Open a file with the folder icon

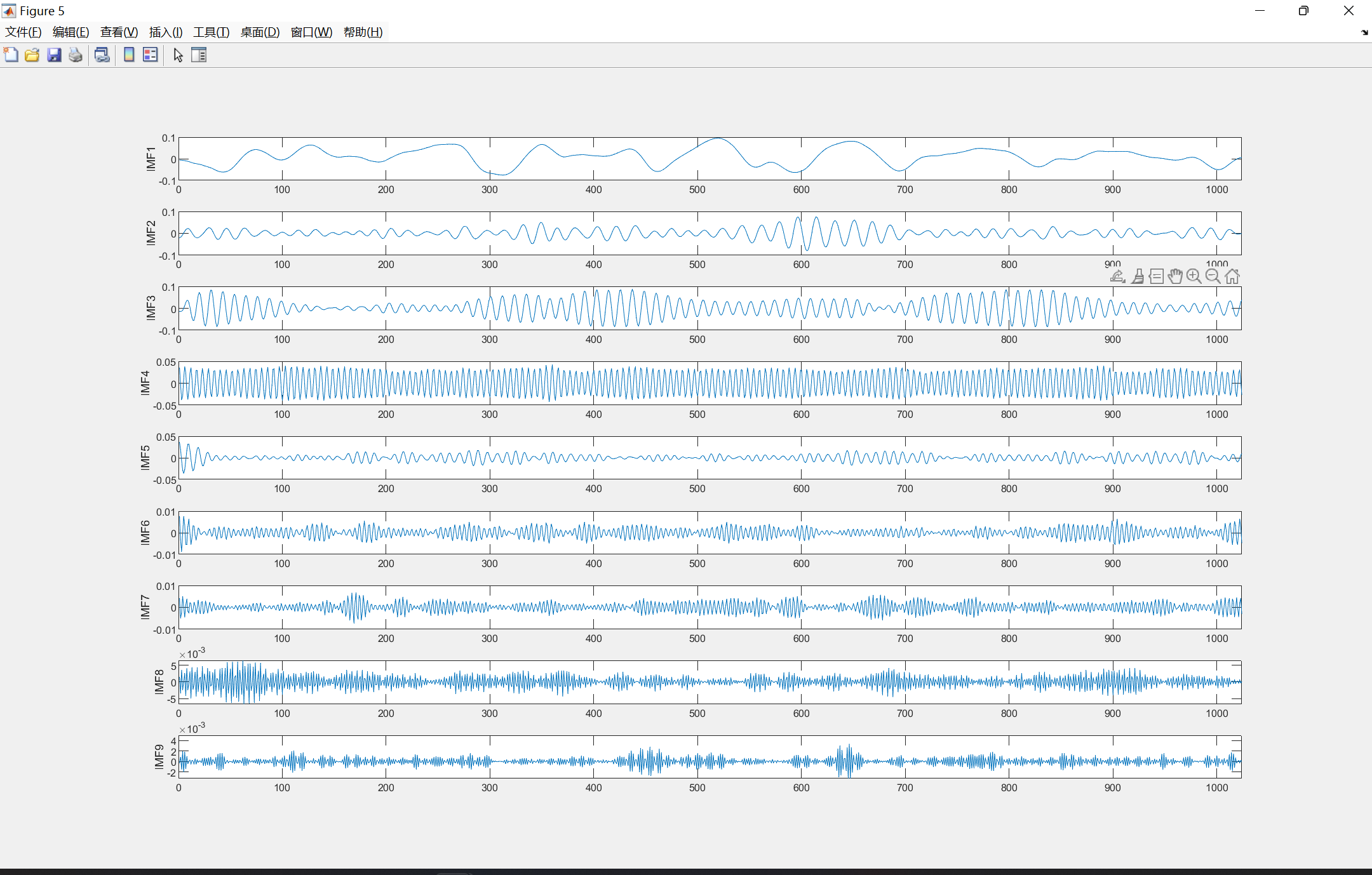pos(32,55)
